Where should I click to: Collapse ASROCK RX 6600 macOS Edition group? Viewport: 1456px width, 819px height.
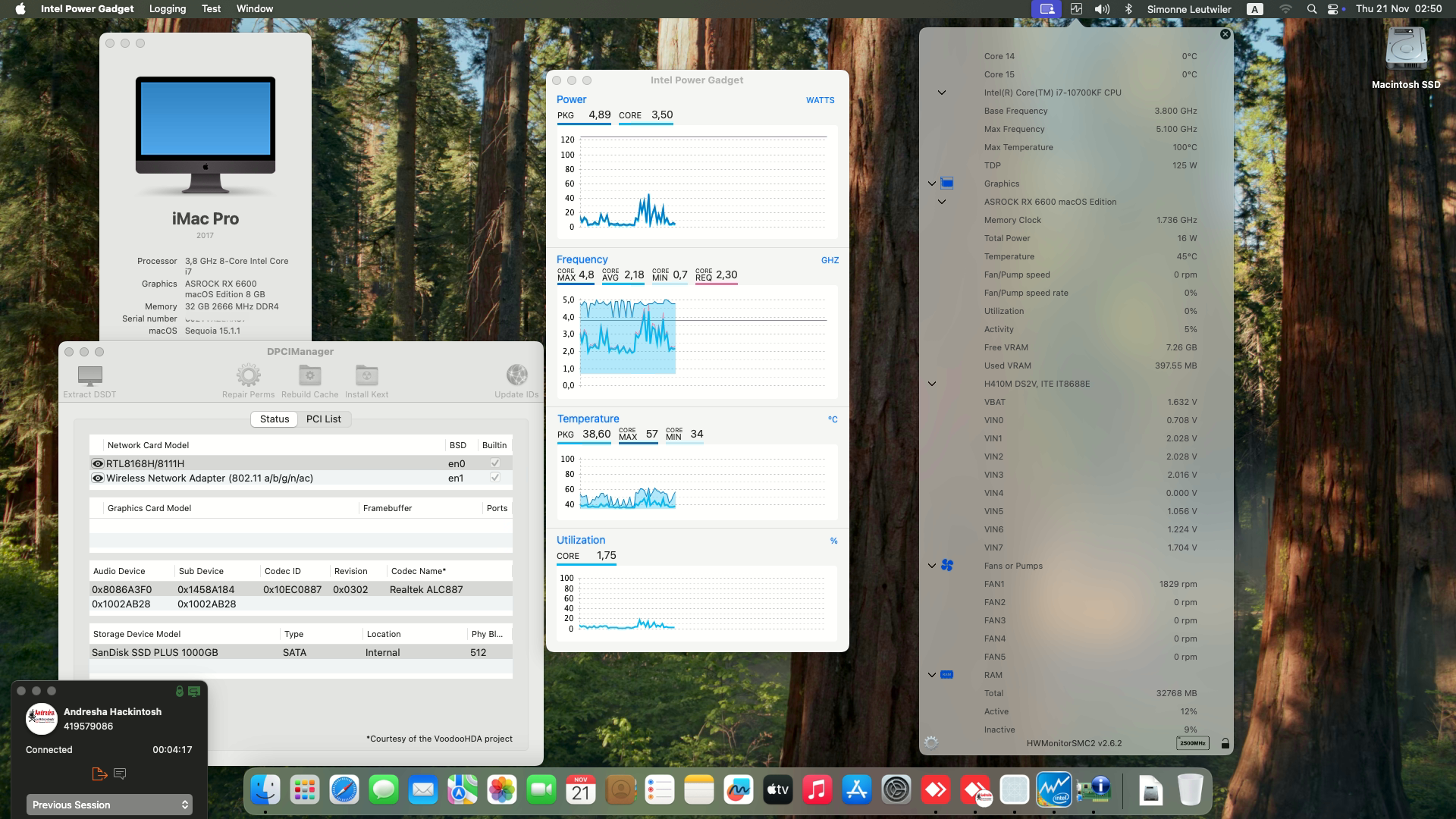(x=942, y=202)
